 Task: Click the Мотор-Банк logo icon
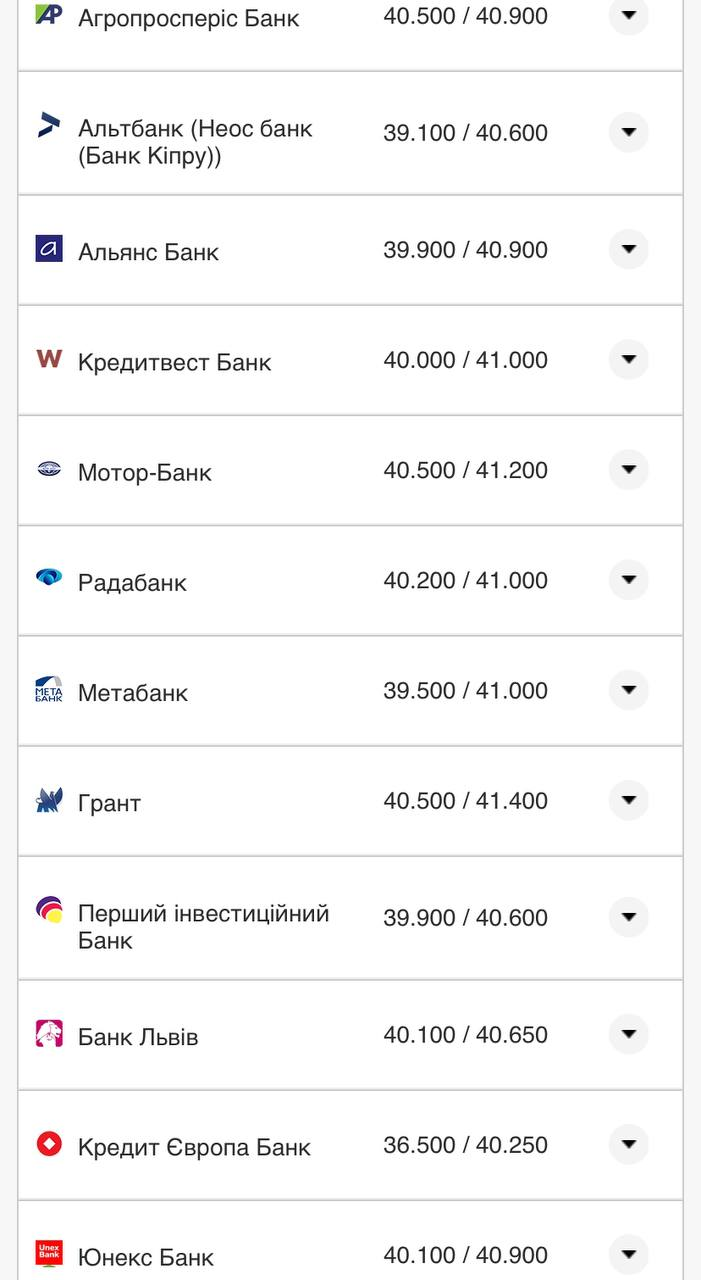49,469
